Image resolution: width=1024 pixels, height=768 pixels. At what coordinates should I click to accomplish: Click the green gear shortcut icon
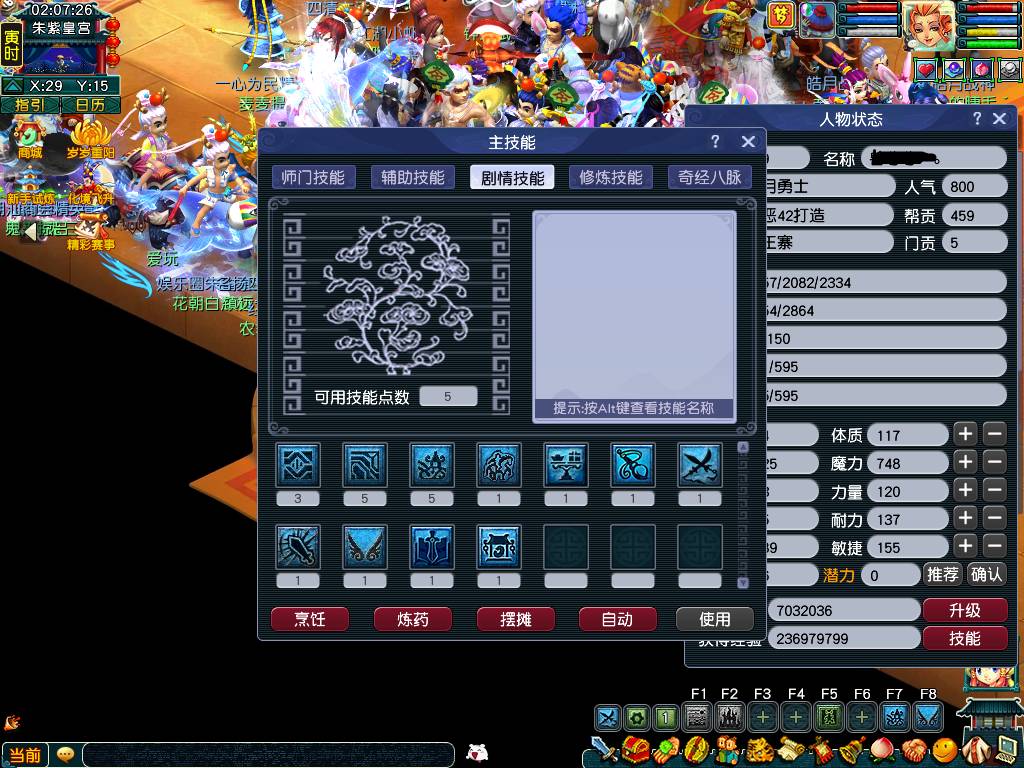(637, 718)
